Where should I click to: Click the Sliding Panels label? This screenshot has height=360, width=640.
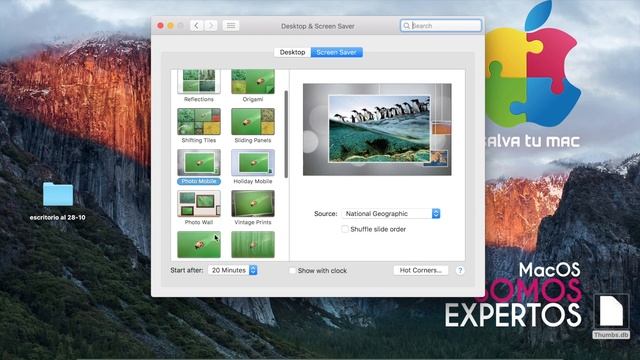coord(253,140)
